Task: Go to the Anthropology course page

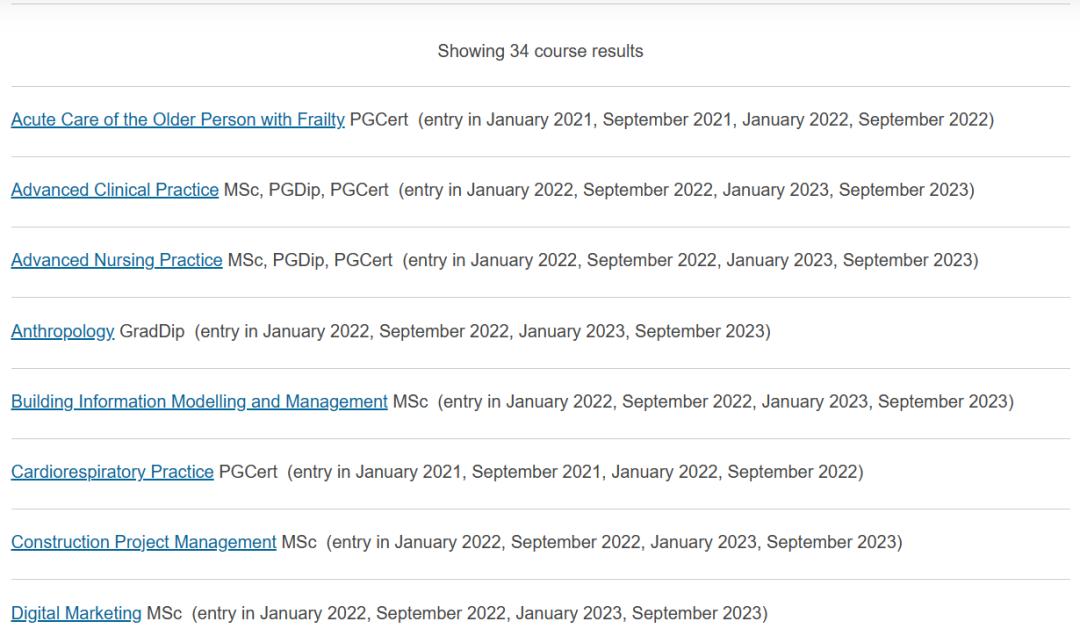Action: pyautogui.click(x=62, y=331)
